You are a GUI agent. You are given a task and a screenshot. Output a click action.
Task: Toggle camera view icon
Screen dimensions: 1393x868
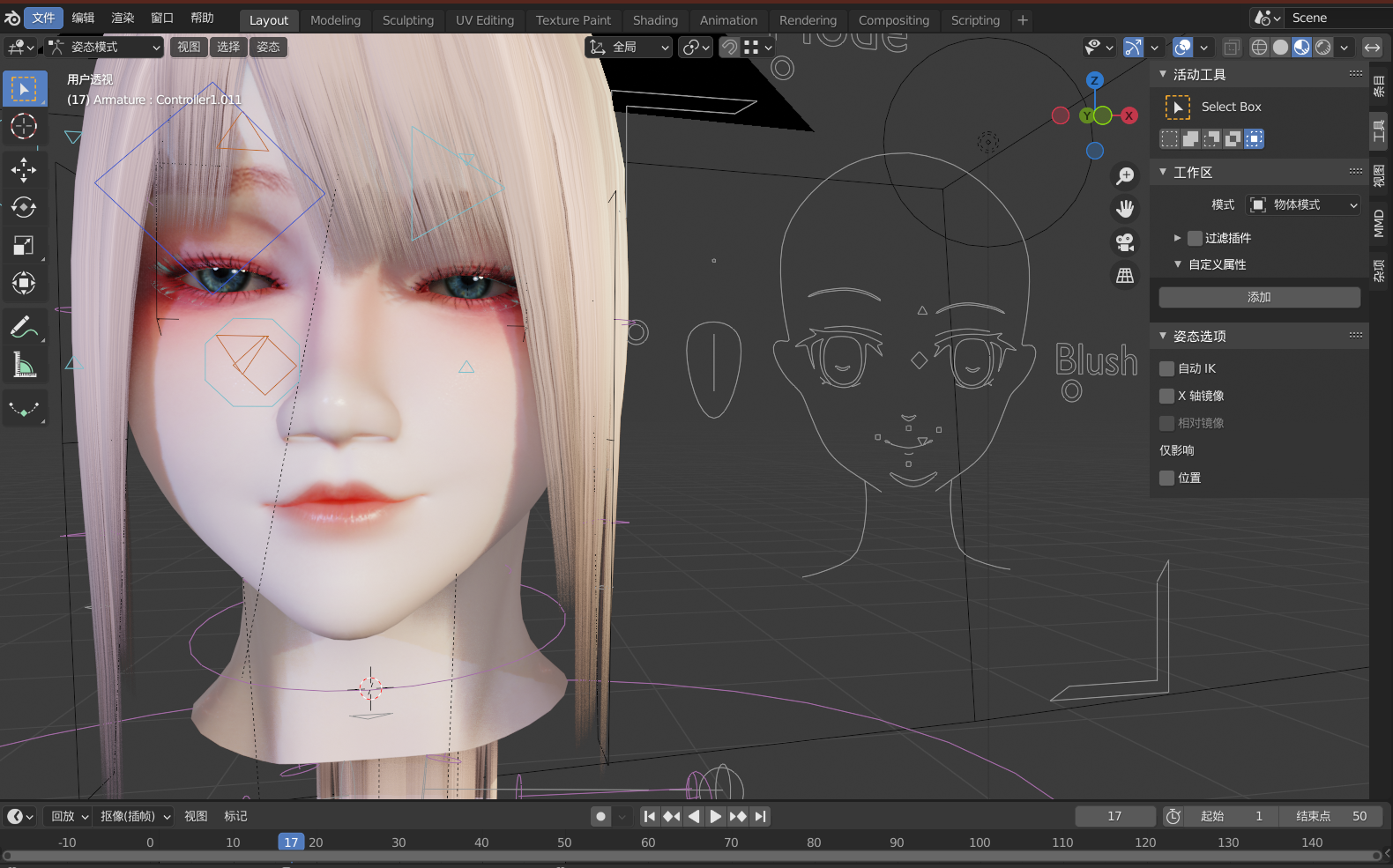click(1125, 242)
